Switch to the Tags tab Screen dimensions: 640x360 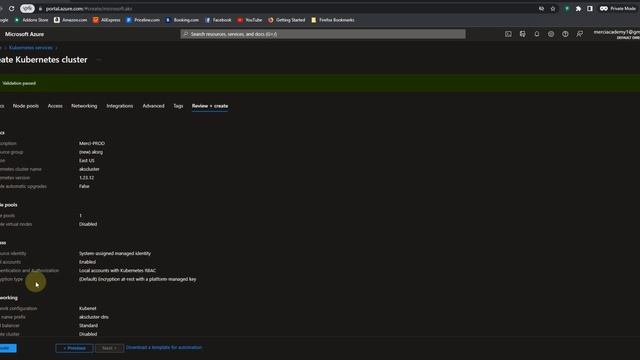point(178,106)
